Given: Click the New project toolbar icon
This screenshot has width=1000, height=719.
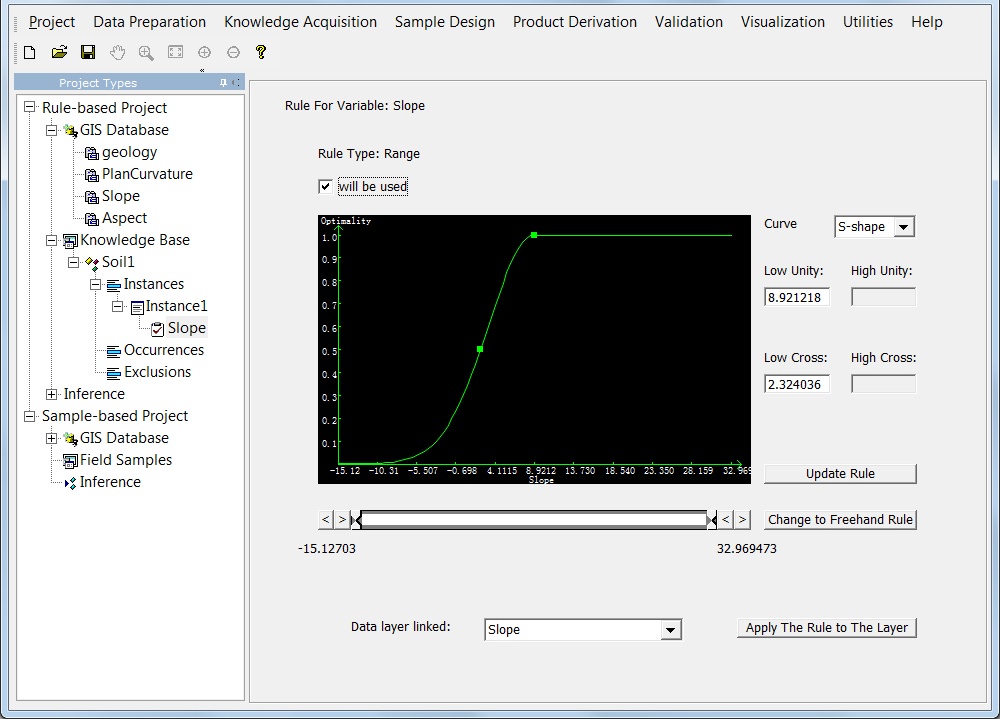Looking at the screenshot, I should coord(29,52).
